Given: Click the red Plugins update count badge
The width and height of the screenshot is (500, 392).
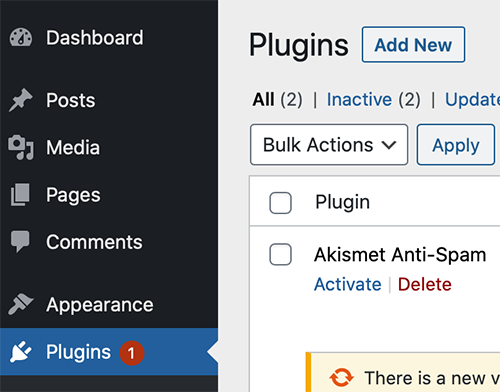Looking at the screenshot, I should pos(132,353).
